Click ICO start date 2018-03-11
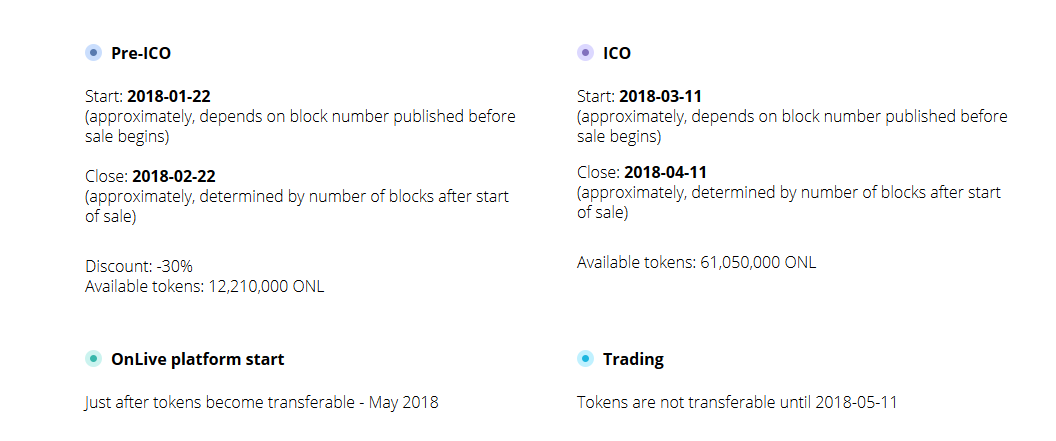Screen dimensions: 1056x441 pos(661,96)
